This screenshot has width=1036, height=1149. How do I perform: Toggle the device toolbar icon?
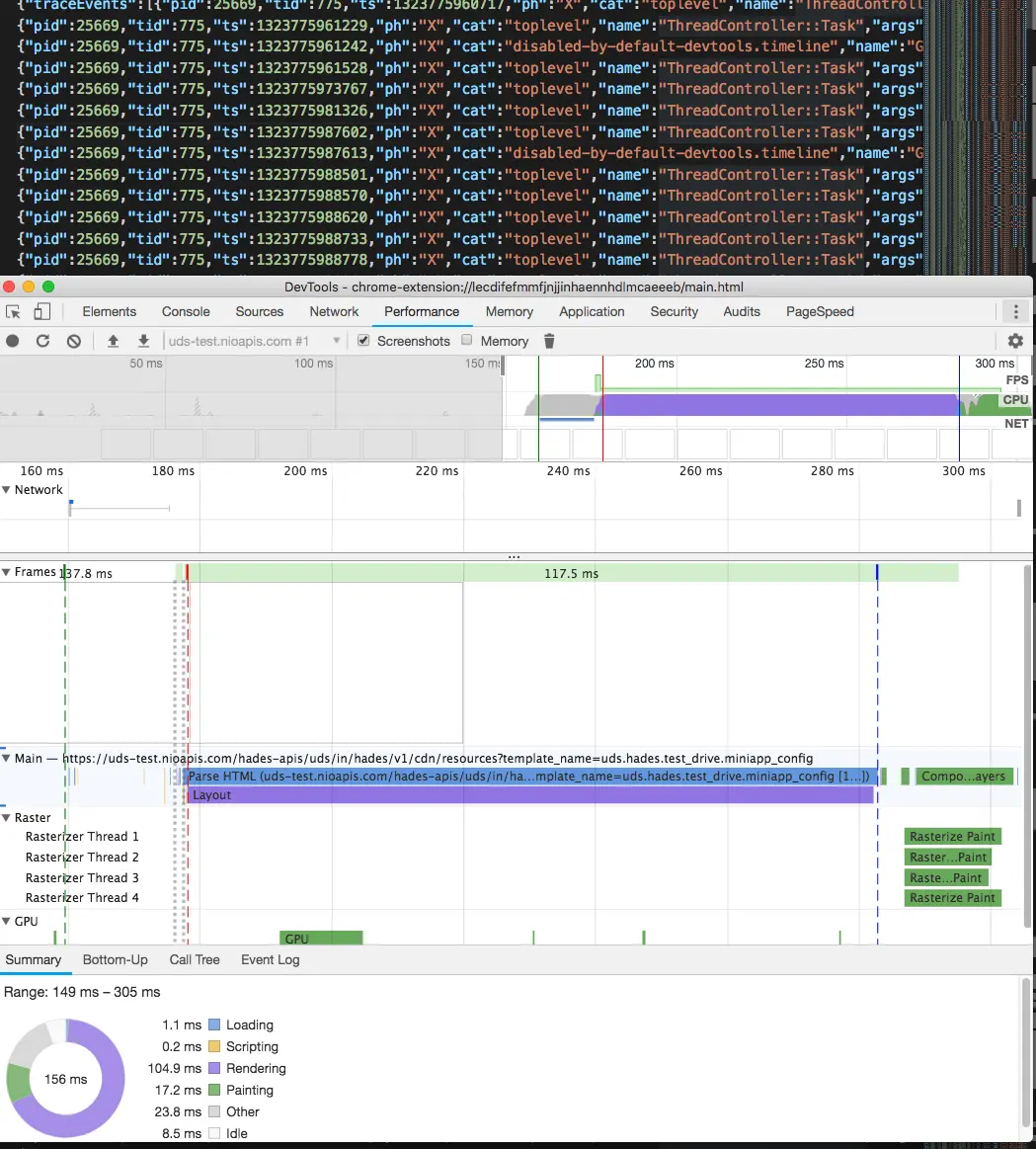coord(41,312)
